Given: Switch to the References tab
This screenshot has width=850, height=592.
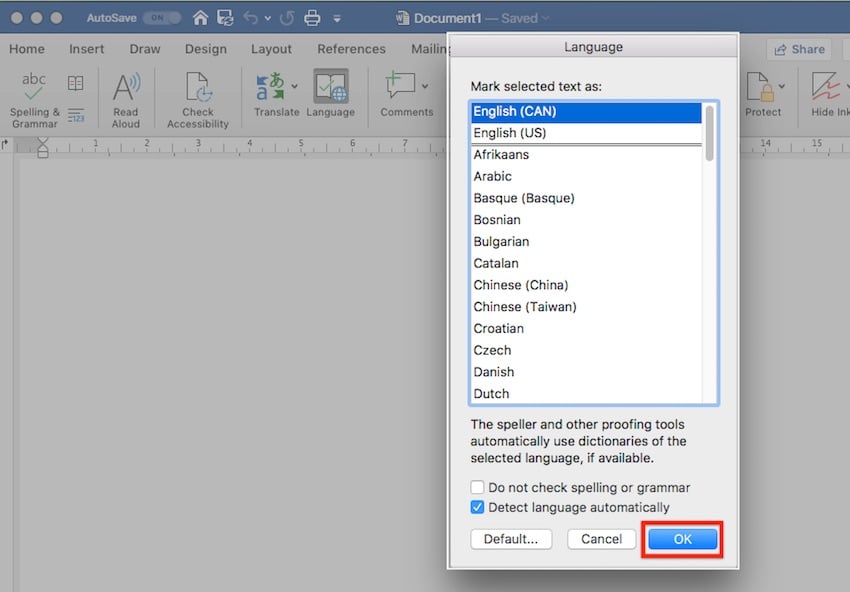Looking at the screenshot, I should [351, 48].
